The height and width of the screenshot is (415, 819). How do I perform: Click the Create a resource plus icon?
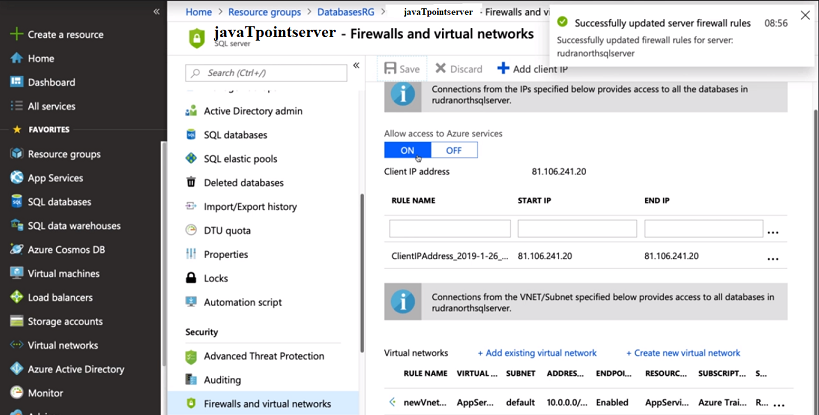(x=17, y=34)
